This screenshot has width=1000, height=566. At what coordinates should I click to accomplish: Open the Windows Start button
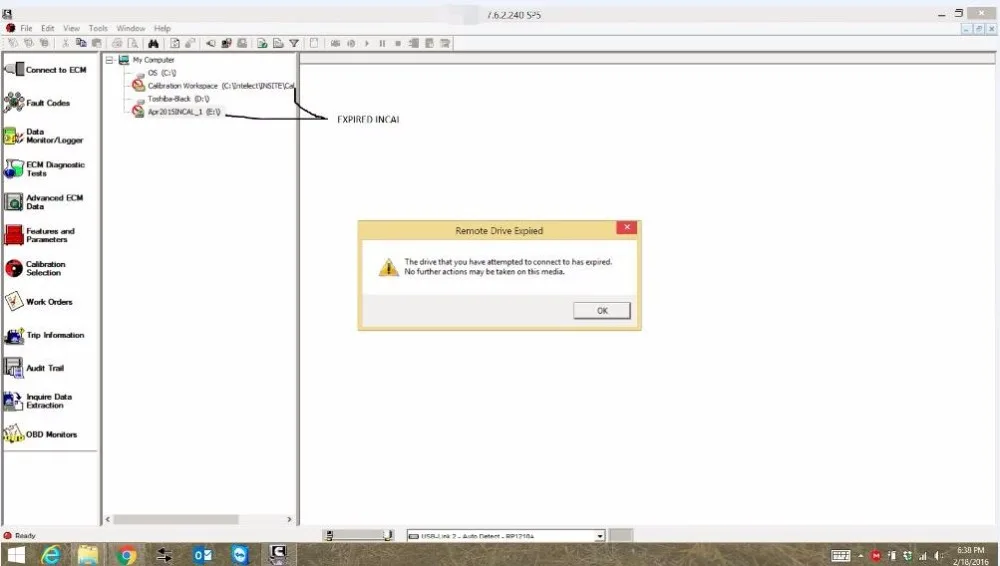15,555
